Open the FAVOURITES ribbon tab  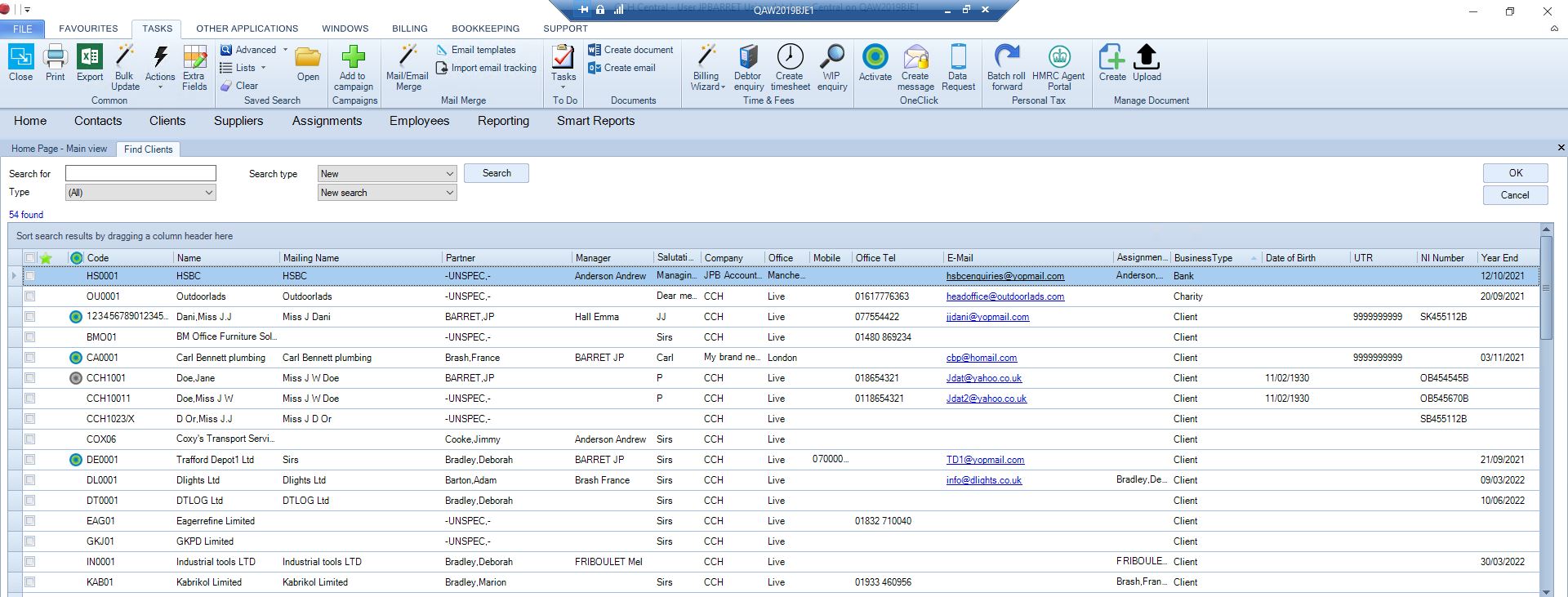tap(88, 29)
